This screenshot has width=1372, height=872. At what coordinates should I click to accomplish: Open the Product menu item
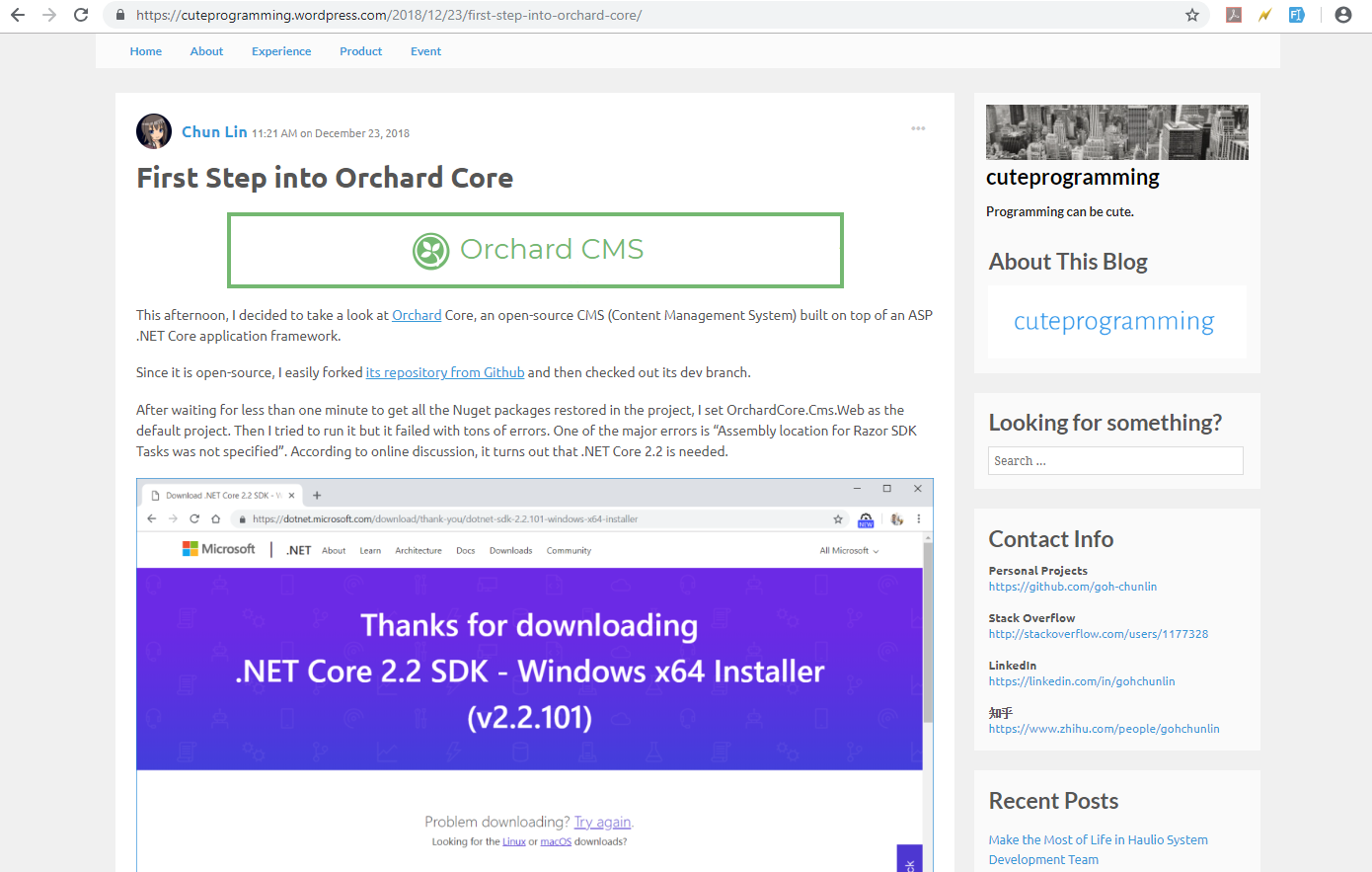click(360, 51)
